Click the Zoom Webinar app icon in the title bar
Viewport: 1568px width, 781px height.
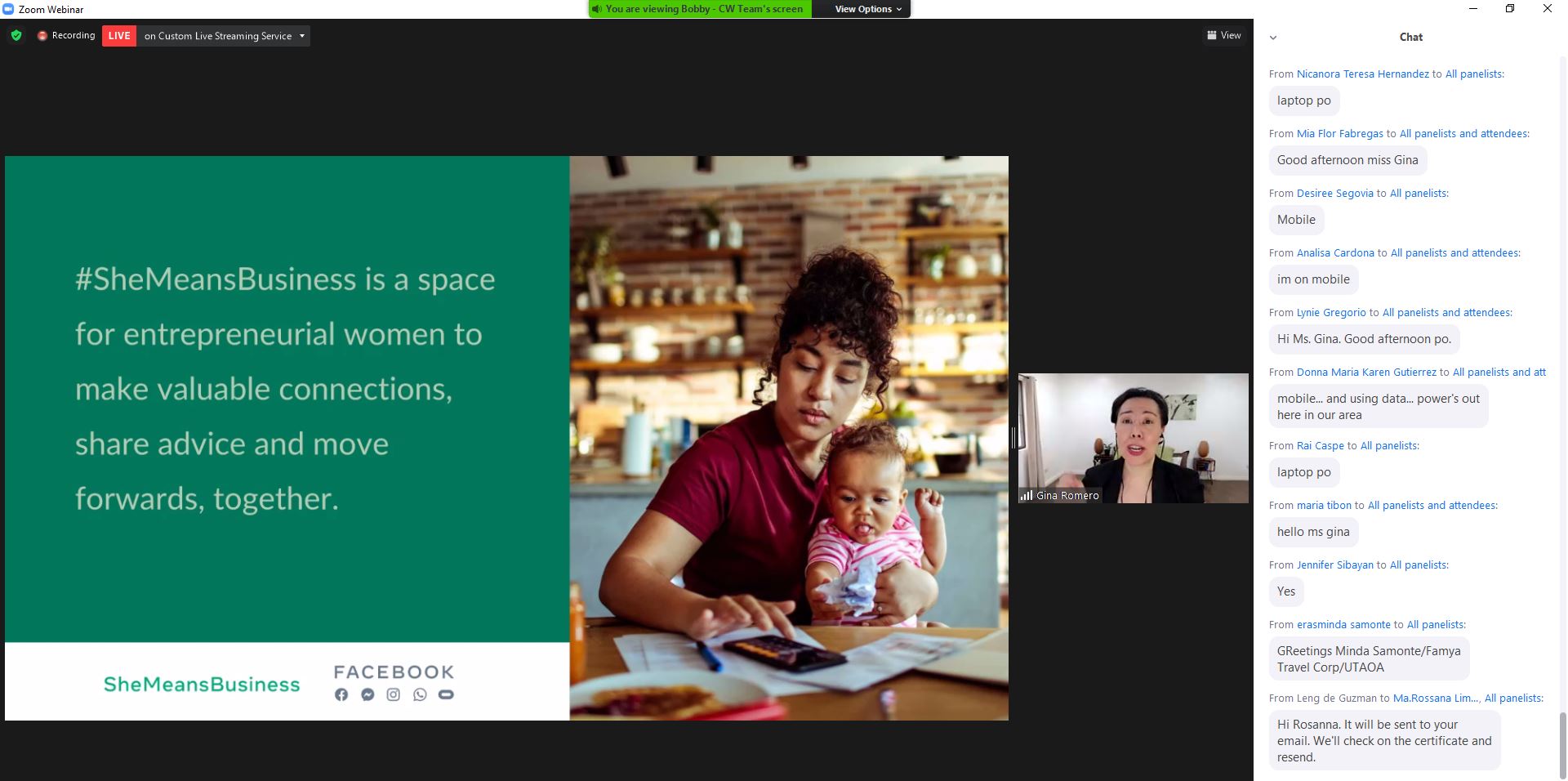(x=8, y=9)
